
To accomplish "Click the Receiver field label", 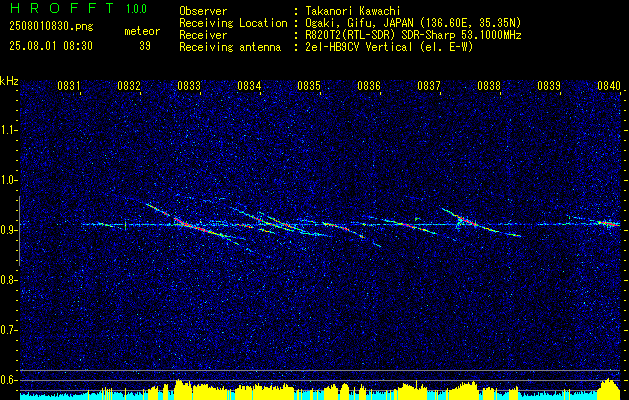I will pyautogui.click(x=203, y=35).
